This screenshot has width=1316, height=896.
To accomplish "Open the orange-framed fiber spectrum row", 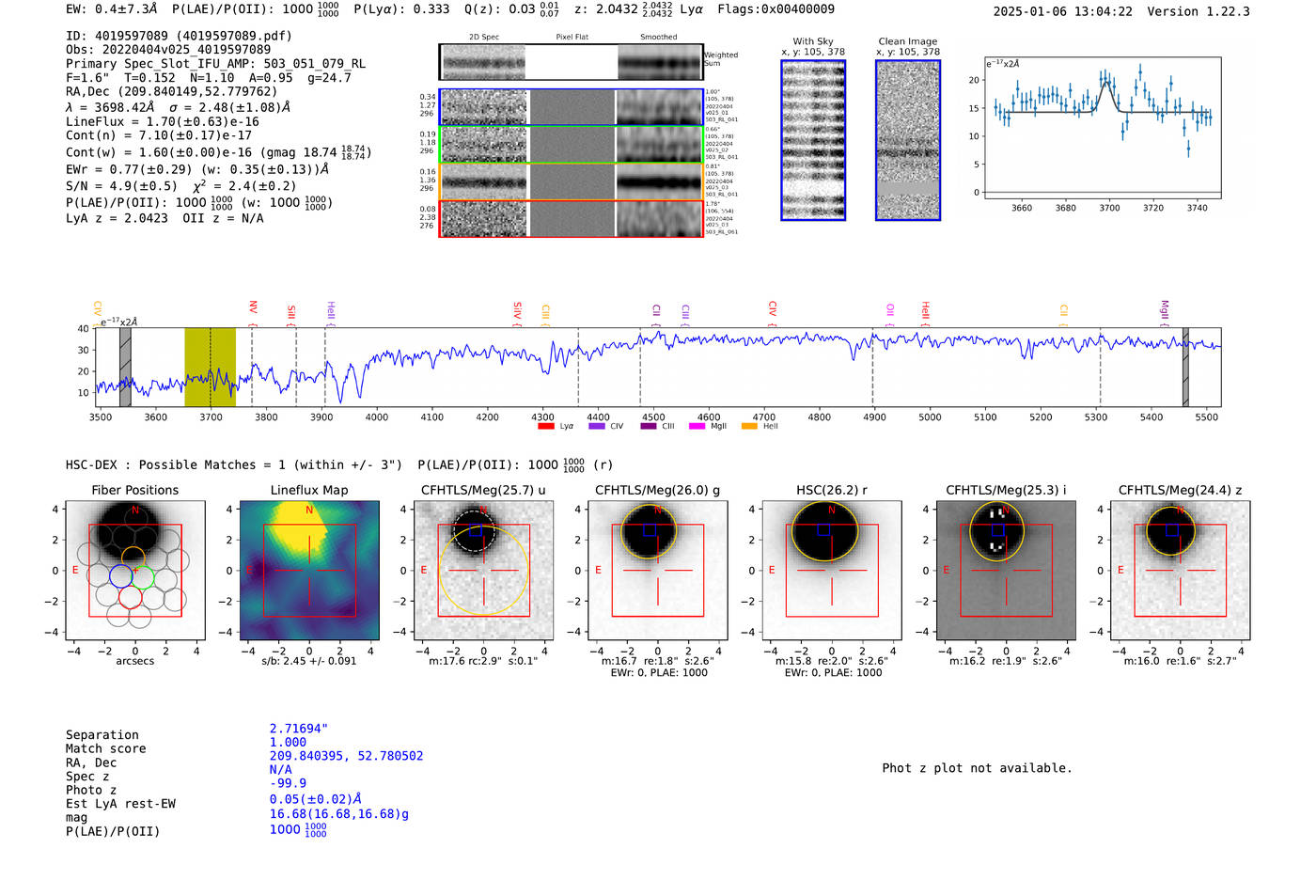I will click(572, 181).
